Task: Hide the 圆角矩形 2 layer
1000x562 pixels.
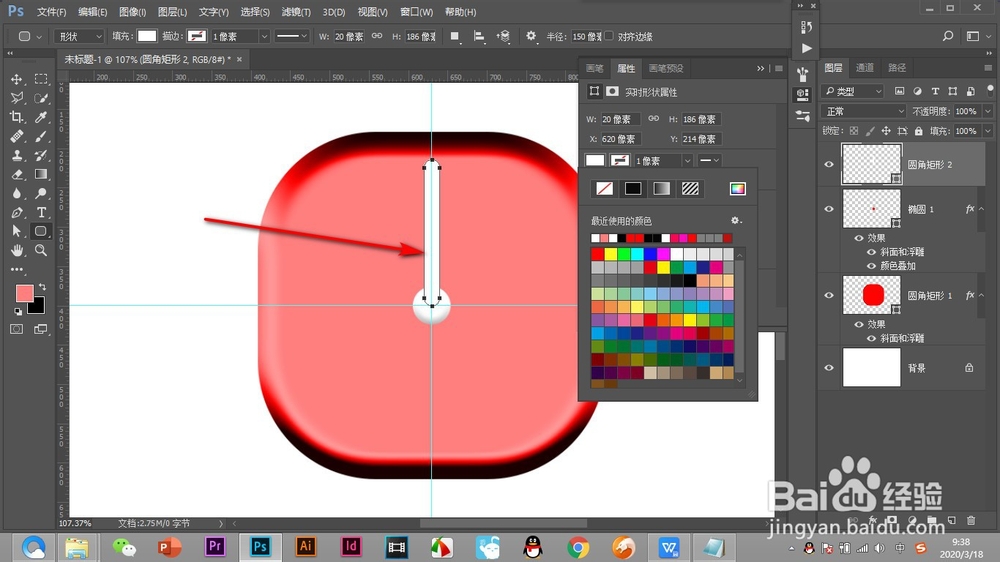Action: tap(829, 165)
